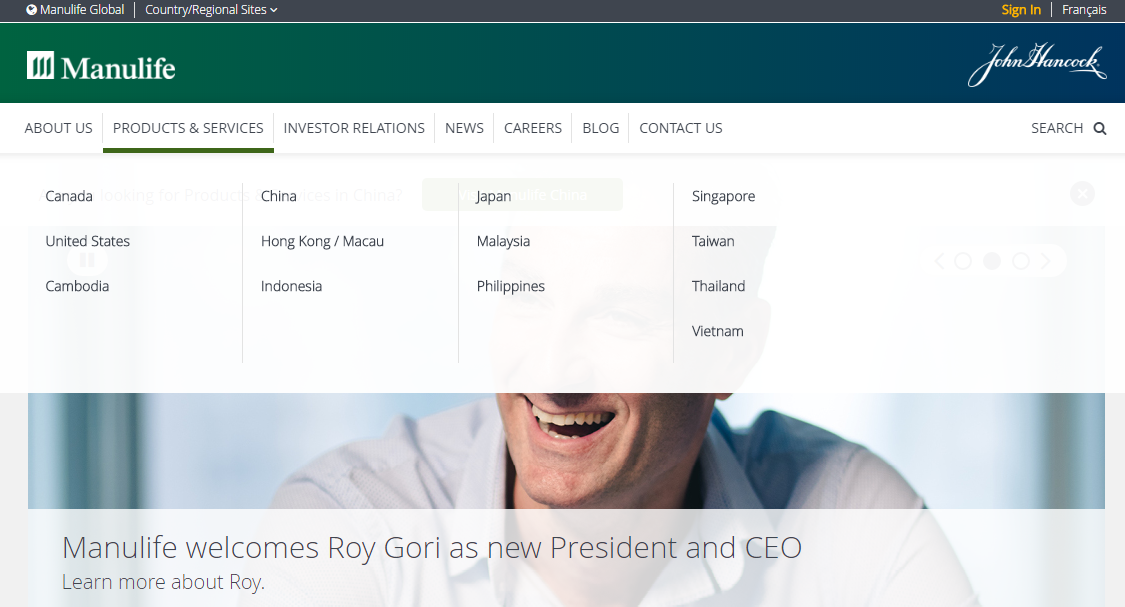Click the SEARCH label
Screen dimensions: 1125x607
pyautogui.click(x=1057, y=128)
